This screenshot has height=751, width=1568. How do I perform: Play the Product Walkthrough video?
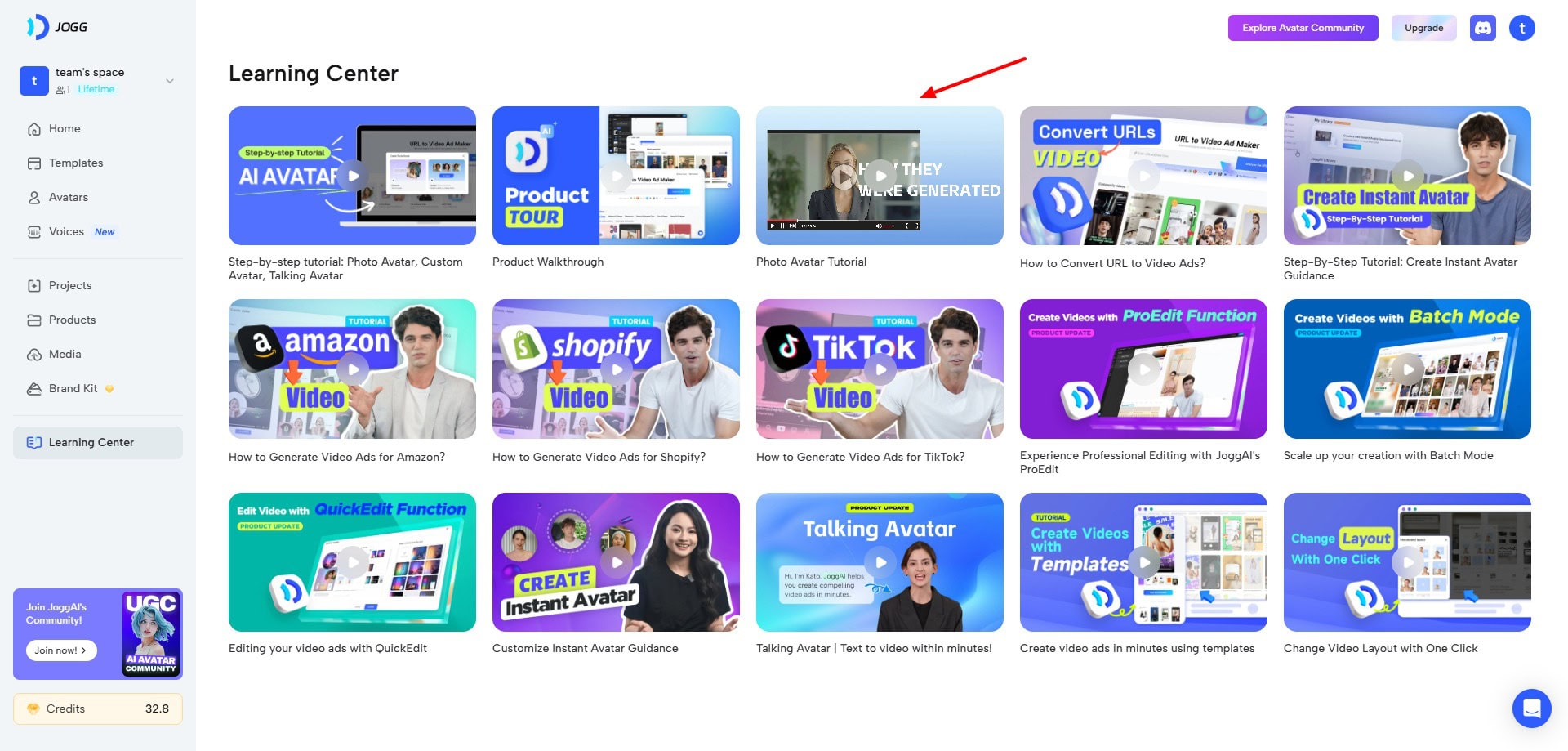pyautogui.click(x=616, y=176)
